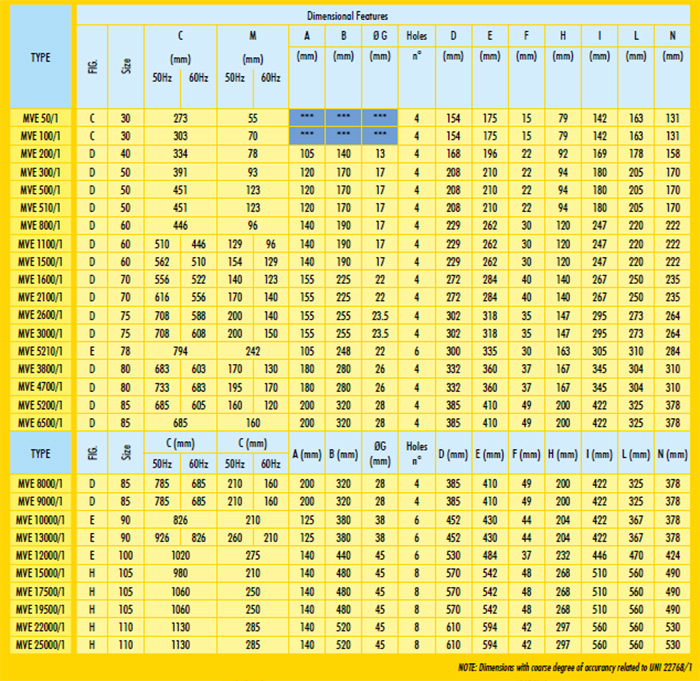Select the B value 248 in the MVE 5210/1 row
Viewport: 700px width, 681px height.
pos(343,351)
